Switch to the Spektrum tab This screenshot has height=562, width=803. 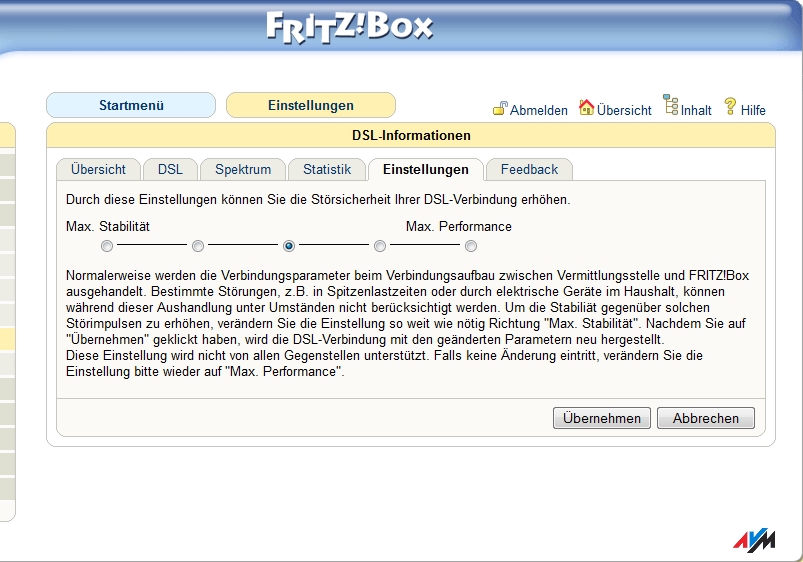[243, 170]
